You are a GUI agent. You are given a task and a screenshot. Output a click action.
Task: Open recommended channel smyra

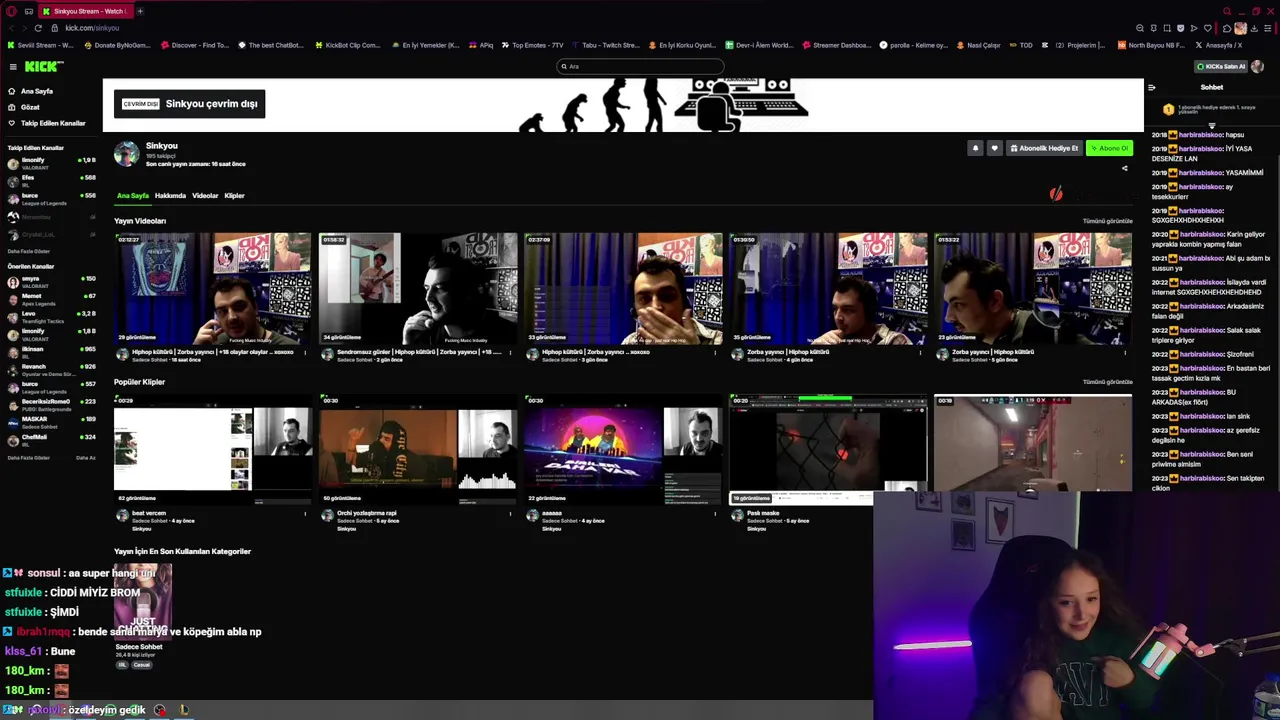coord(50,282)
